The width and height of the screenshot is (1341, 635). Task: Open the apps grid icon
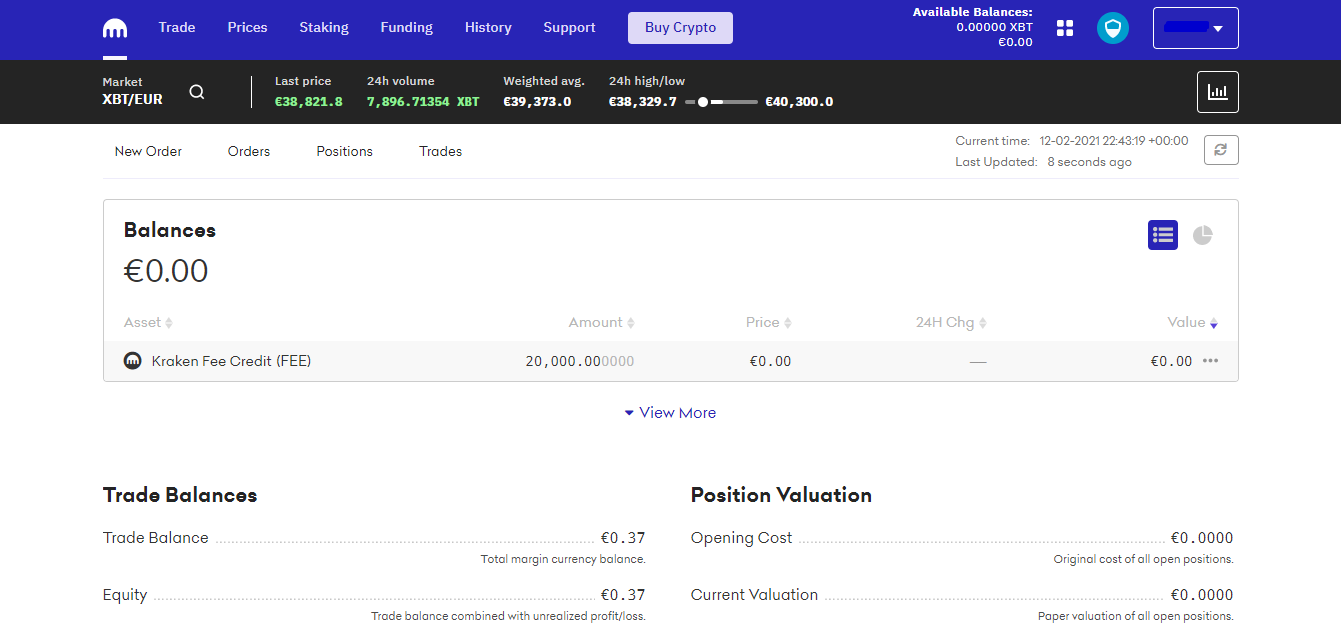point(1065,28)
